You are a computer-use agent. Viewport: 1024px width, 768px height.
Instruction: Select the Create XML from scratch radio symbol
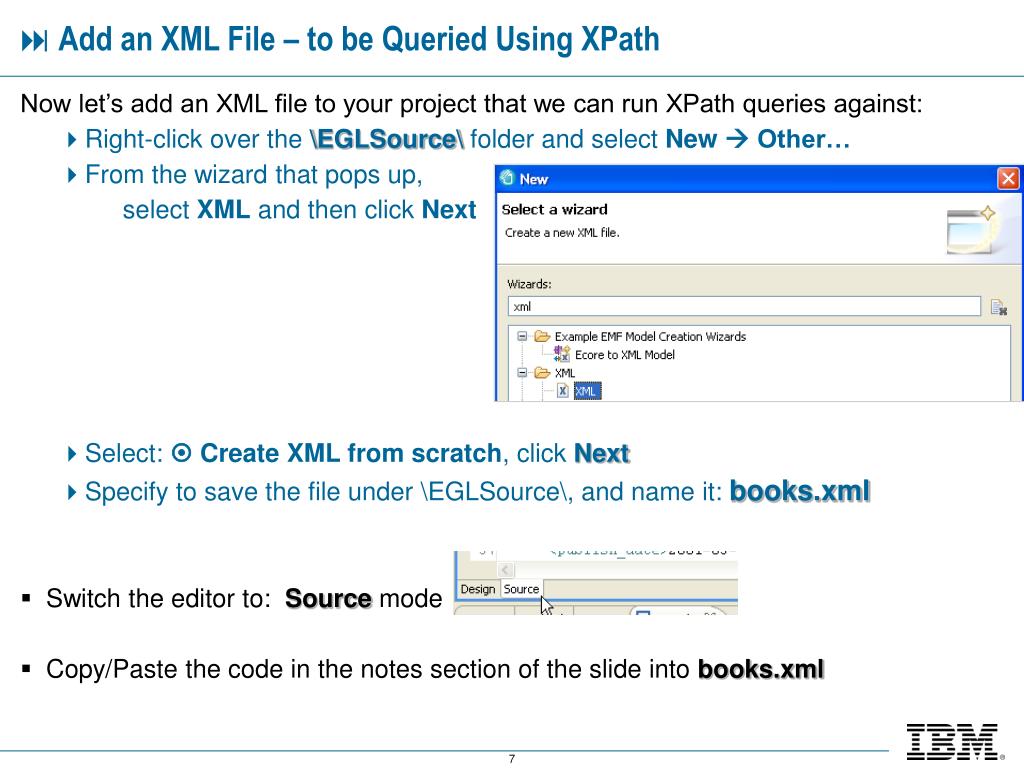click(x=182, y=453)
